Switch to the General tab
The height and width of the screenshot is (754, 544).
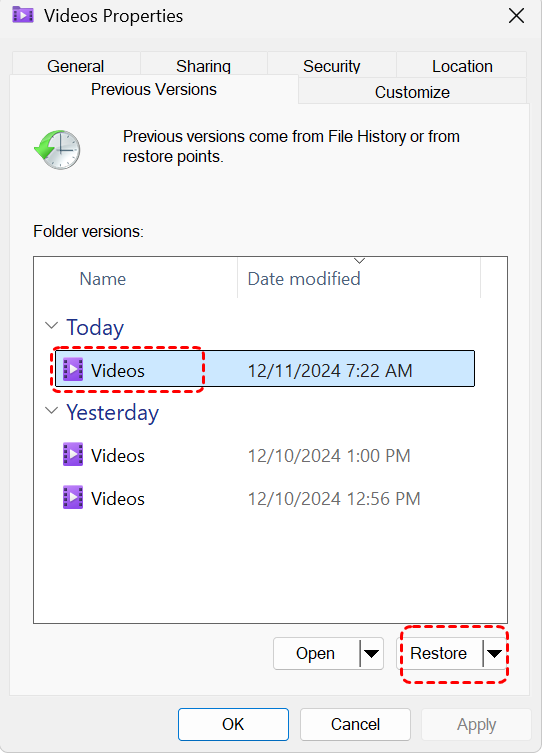(76, 65)
